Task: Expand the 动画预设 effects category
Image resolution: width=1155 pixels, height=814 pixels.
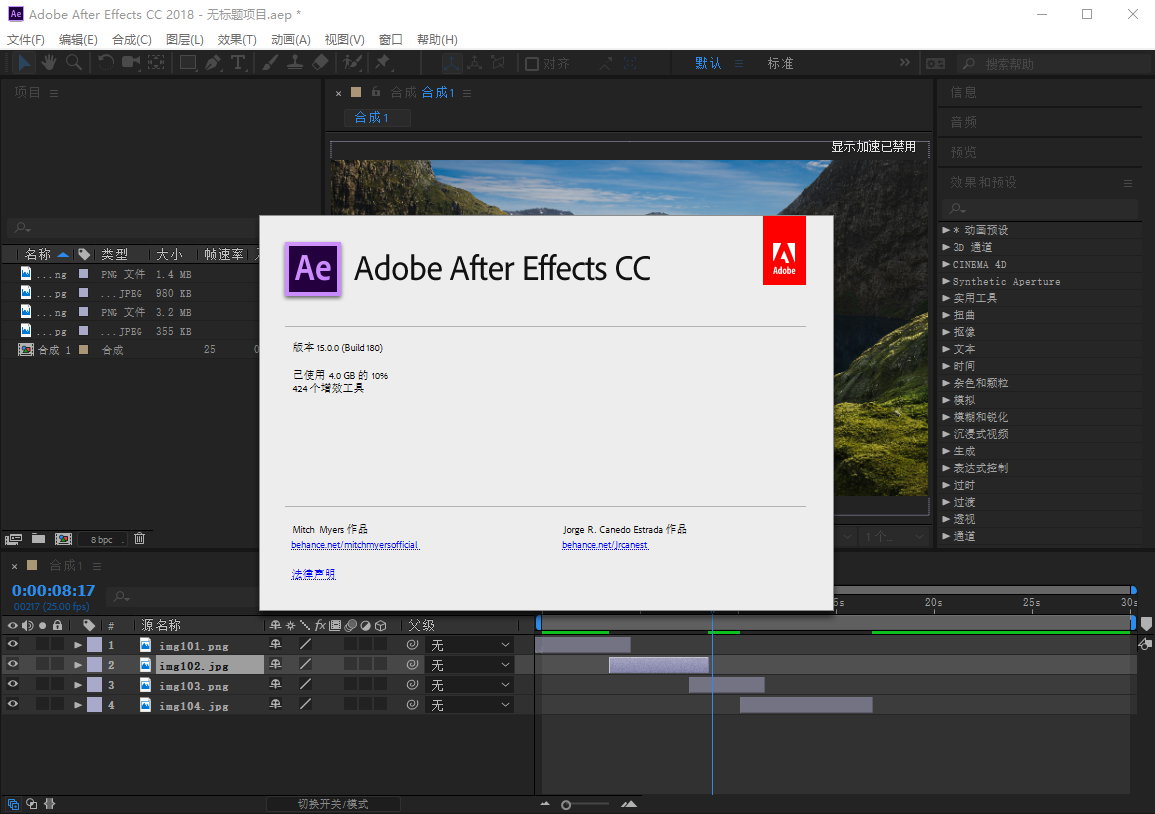Action: click(x=946, y=230)
